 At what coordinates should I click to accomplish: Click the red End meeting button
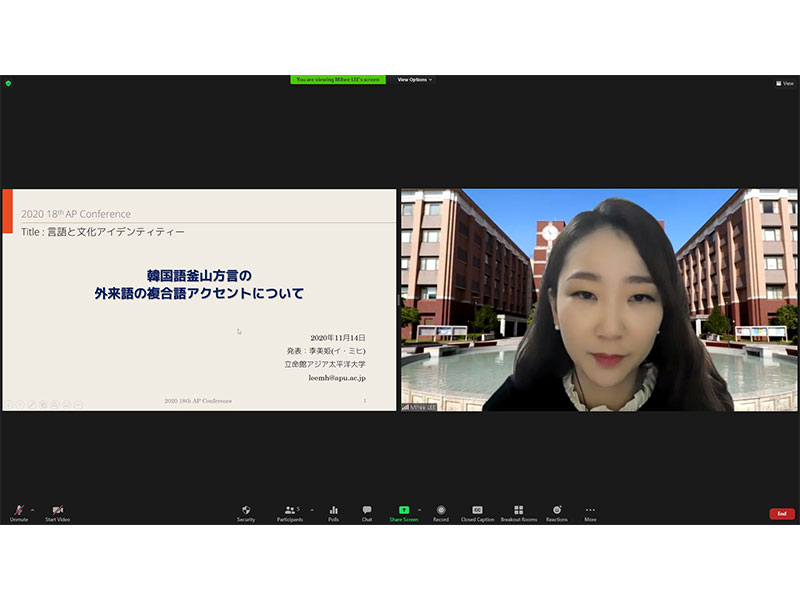[782, 513]
